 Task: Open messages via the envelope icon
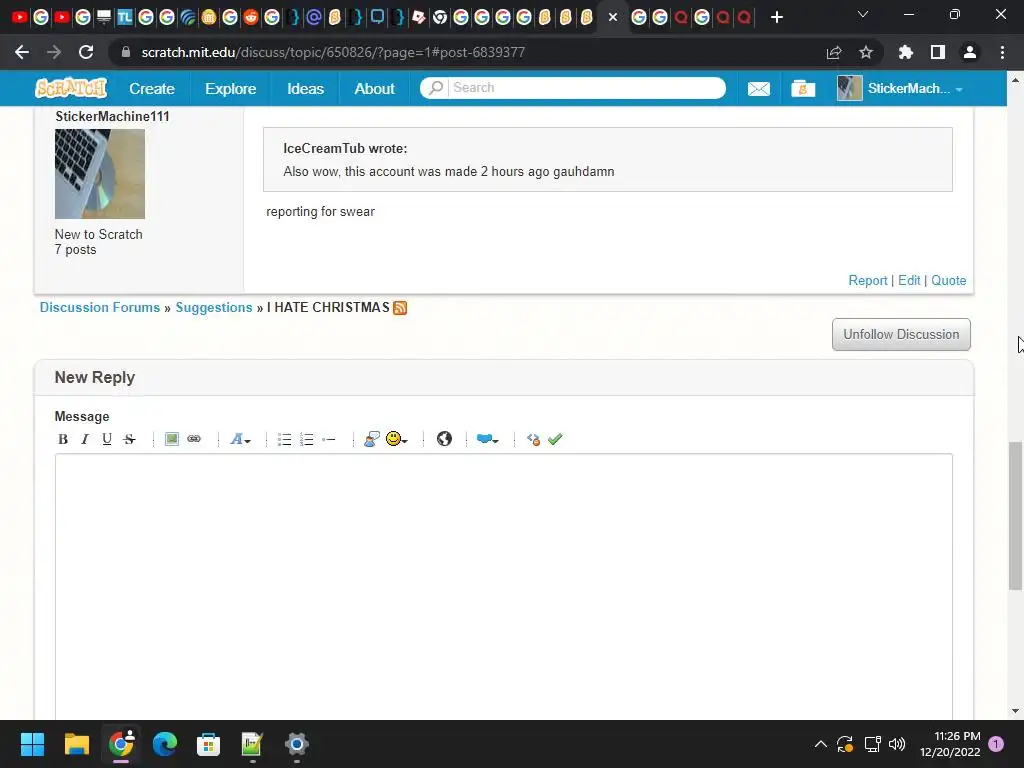758,89
